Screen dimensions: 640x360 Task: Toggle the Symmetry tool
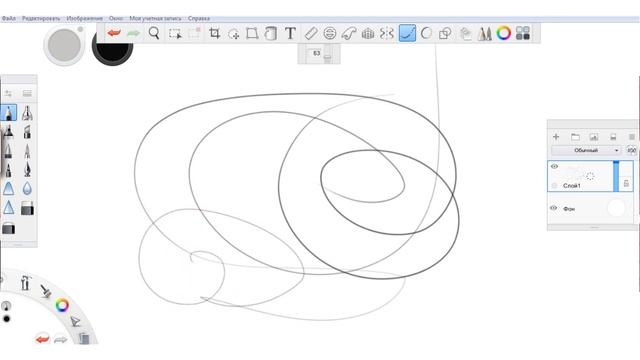387,33
